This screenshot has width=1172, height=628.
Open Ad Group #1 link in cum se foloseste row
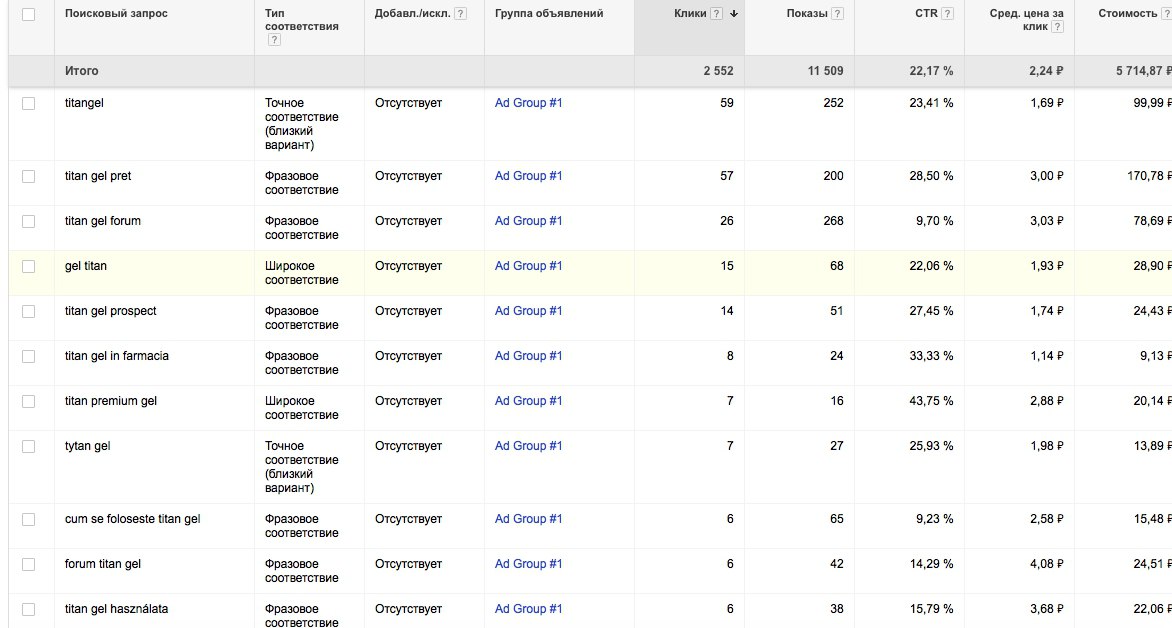528,519
